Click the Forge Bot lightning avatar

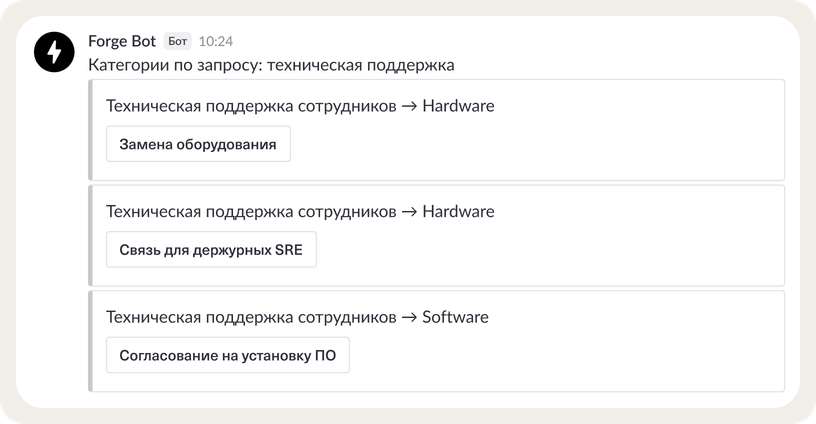54,53
